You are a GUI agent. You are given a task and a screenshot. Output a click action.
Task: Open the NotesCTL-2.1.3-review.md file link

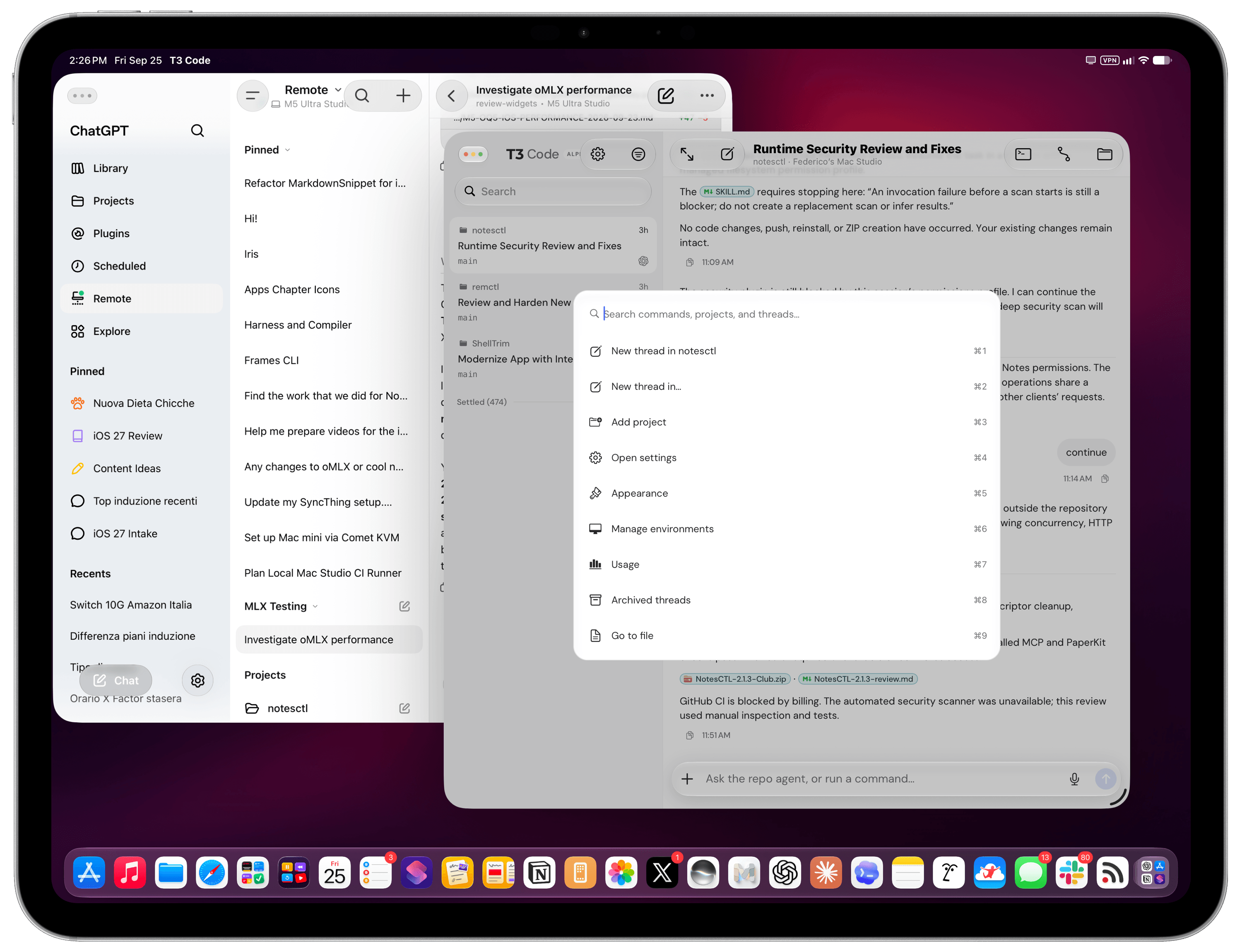point(858,679)
